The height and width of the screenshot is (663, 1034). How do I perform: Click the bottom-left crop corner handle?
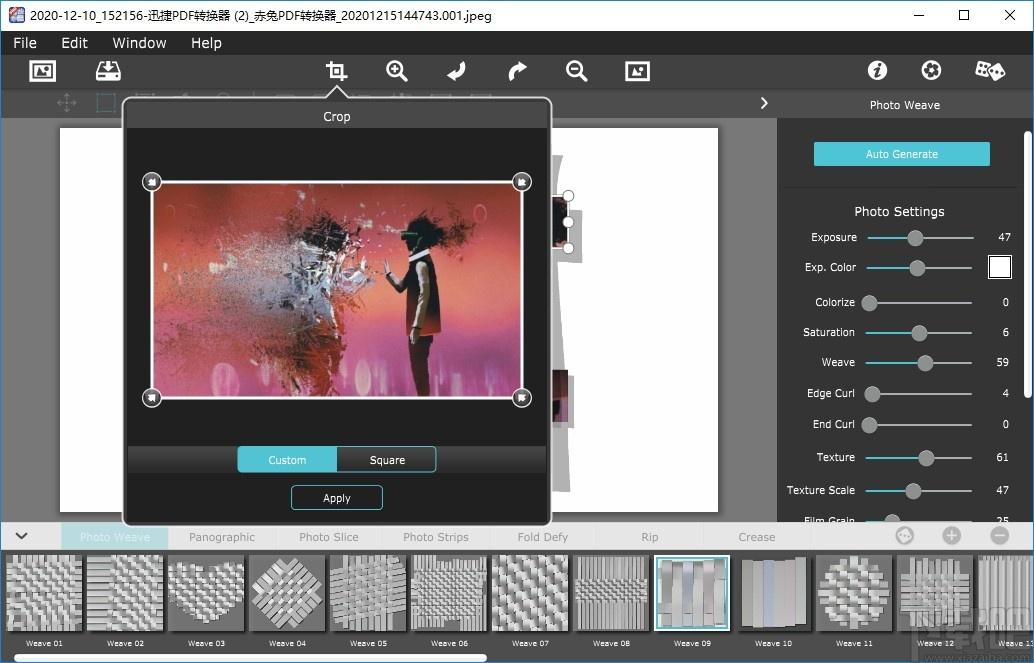point(152,398)
